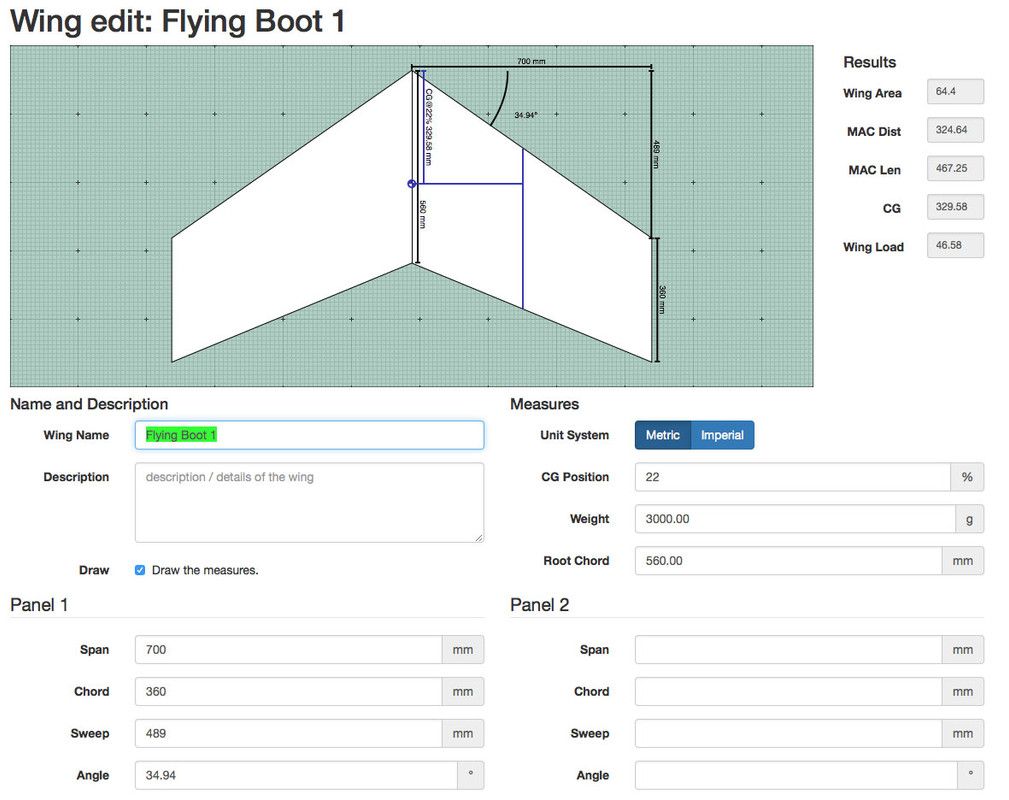Viewport: 1009px width, 800px height.
Task: Click the Wing Area result 64.4
Action: [956, 91]
